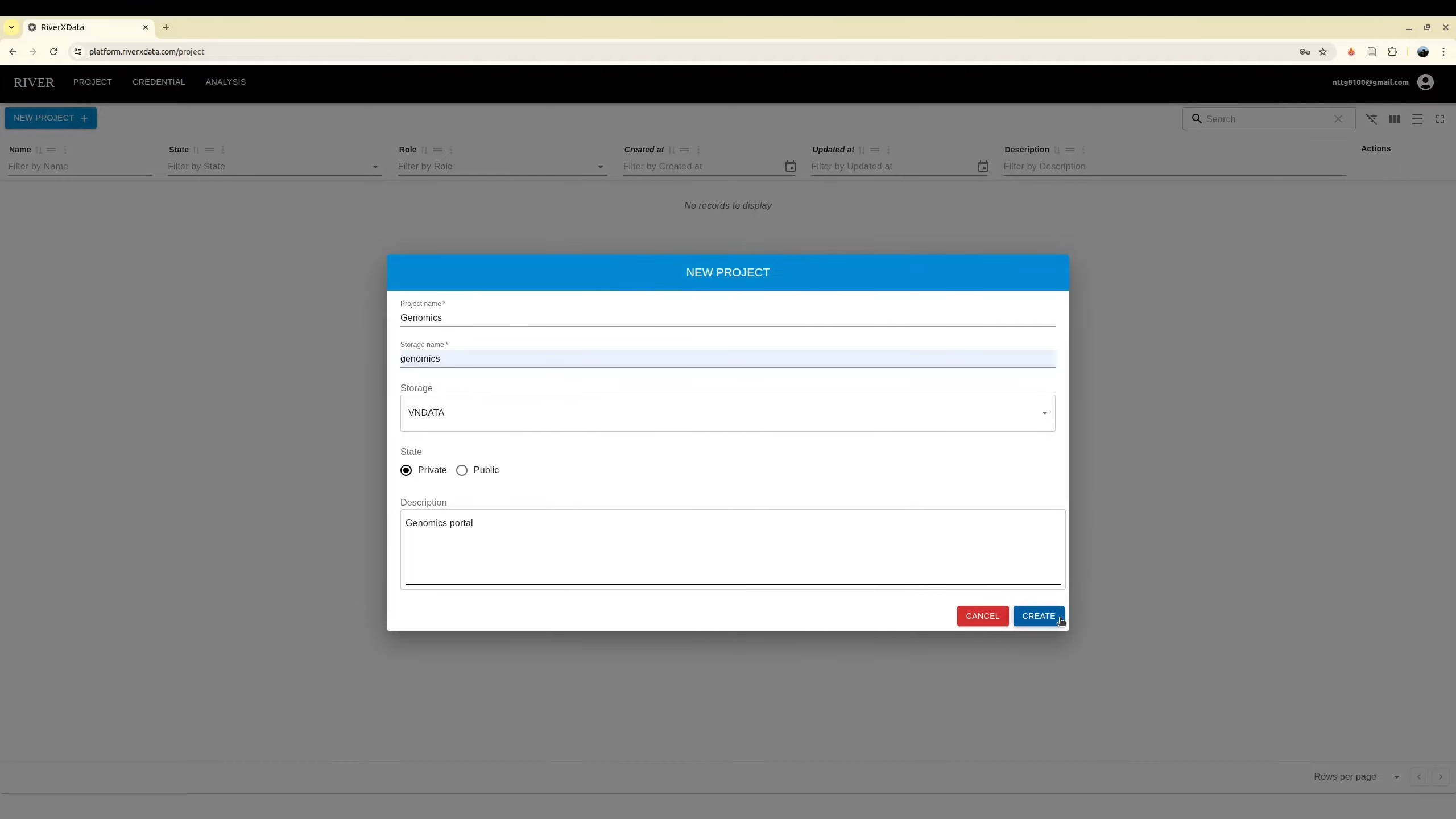This screenshot has height=819, width=1456.
Task: Select the Public state radio button
Action: pos(462,470)
